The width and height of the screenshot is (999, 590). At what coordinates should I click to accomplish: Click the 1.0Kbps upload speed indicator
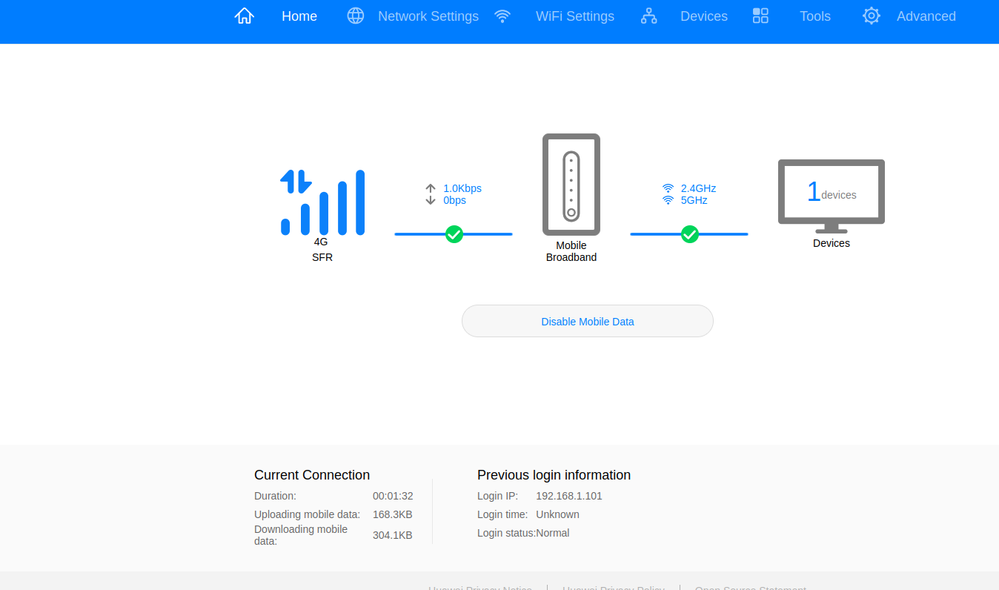462,189
